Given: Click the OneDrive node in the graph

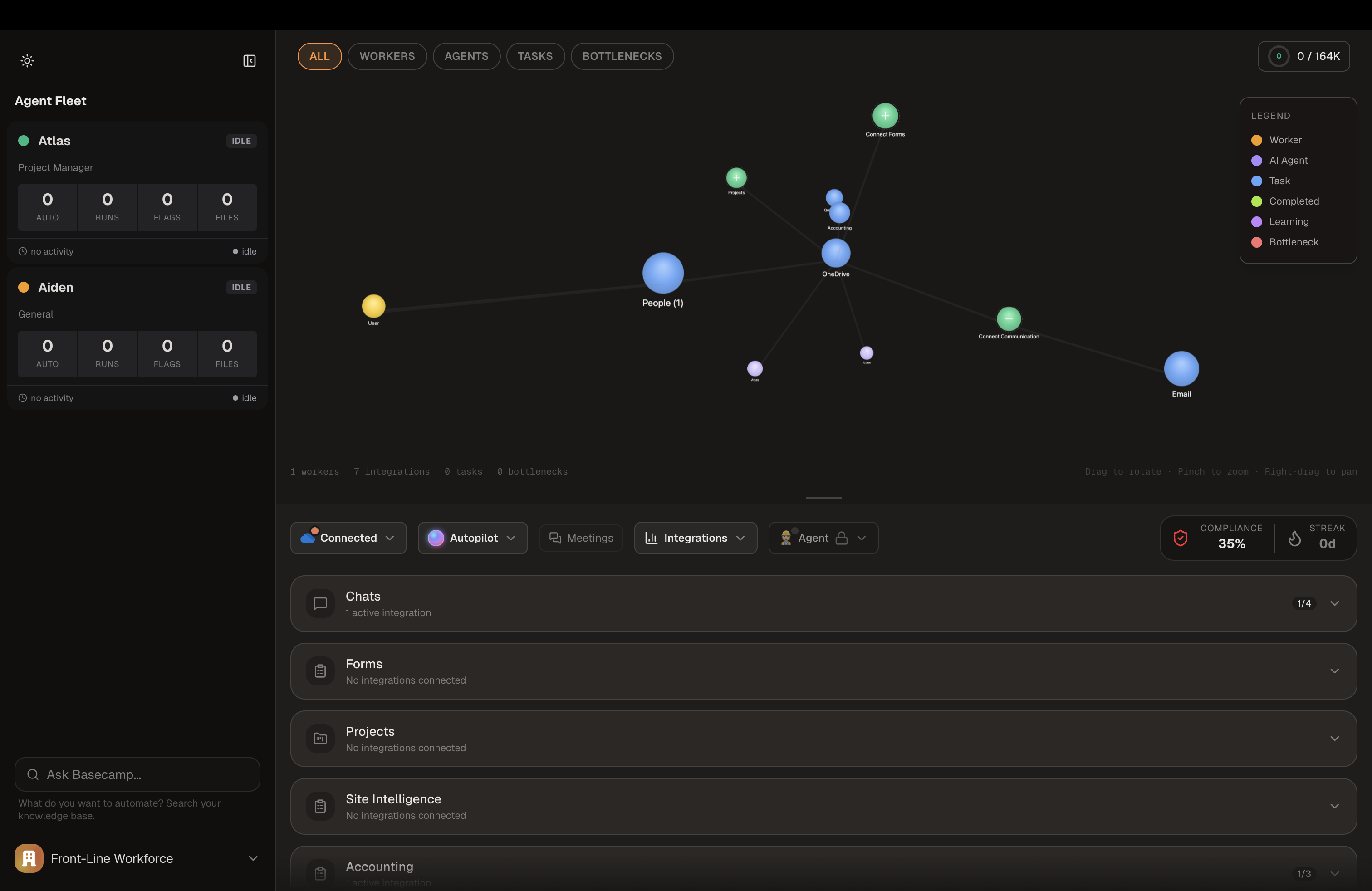Looking at the screenshot, I should tap(835, 253).
